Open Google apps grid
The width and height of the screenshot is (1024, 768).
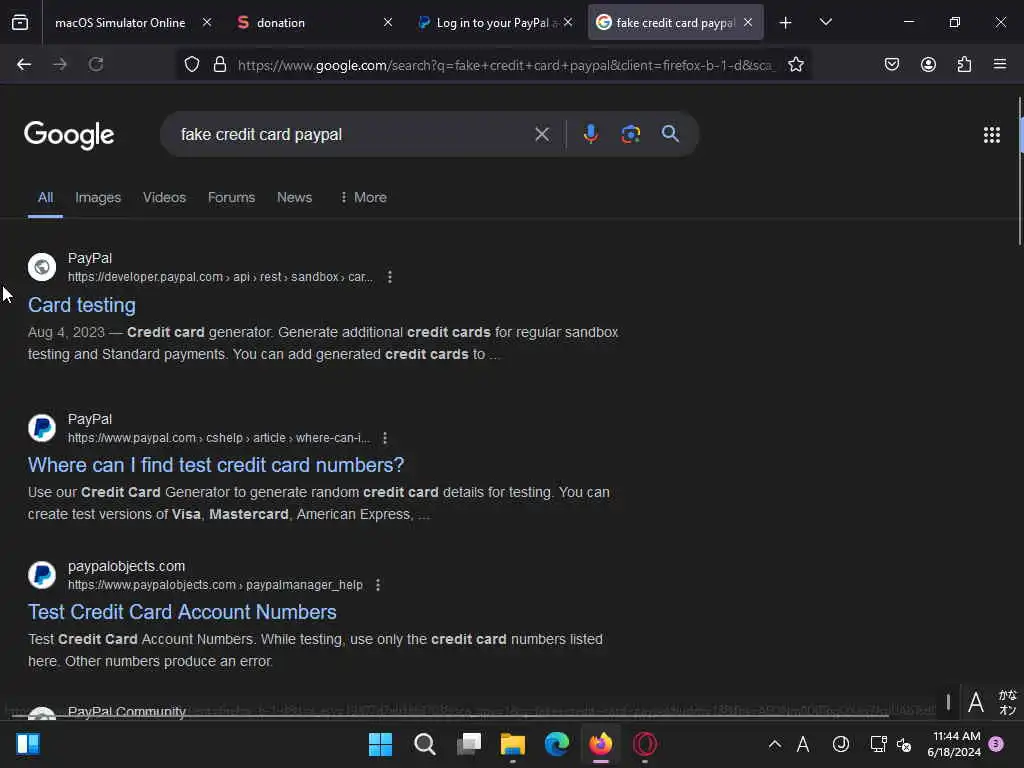tap(991, 135)
